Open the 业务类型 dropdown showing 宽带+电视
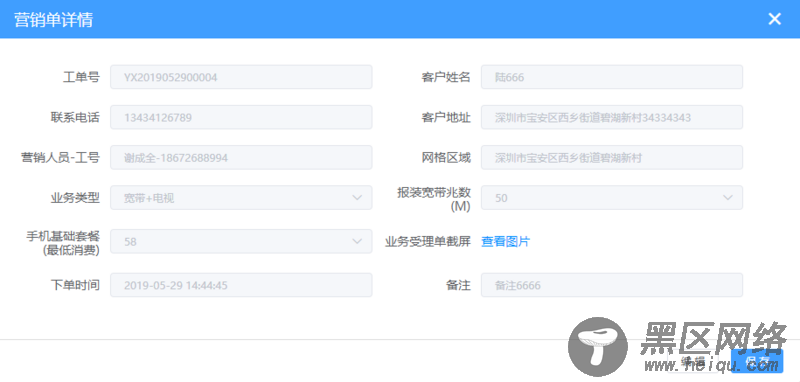This screenshot has height=382, width=800. (241, 198)
